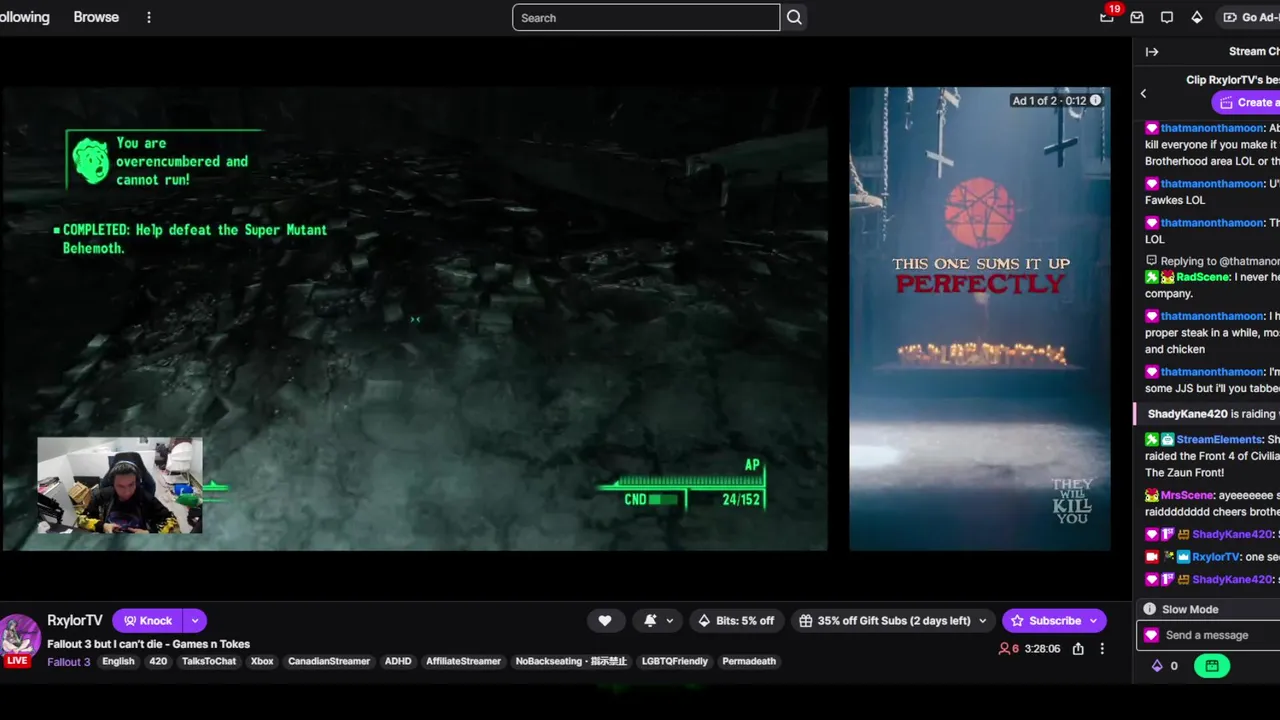The height and width of the screenshot is (720, 1280).
Task: Click inside the Search input field
Action: tap(646, 17)
